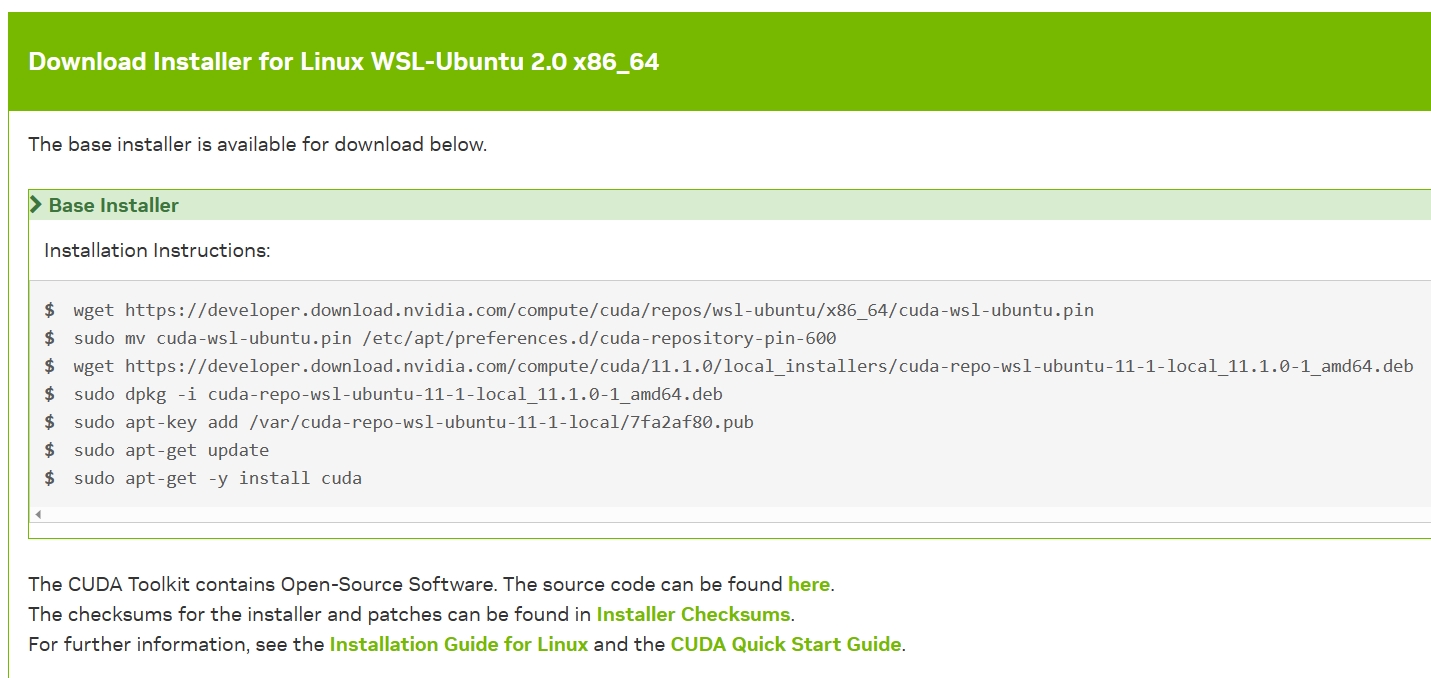
Task: Collapse the Base Installer chevron arrow
Action: [37, 205]
